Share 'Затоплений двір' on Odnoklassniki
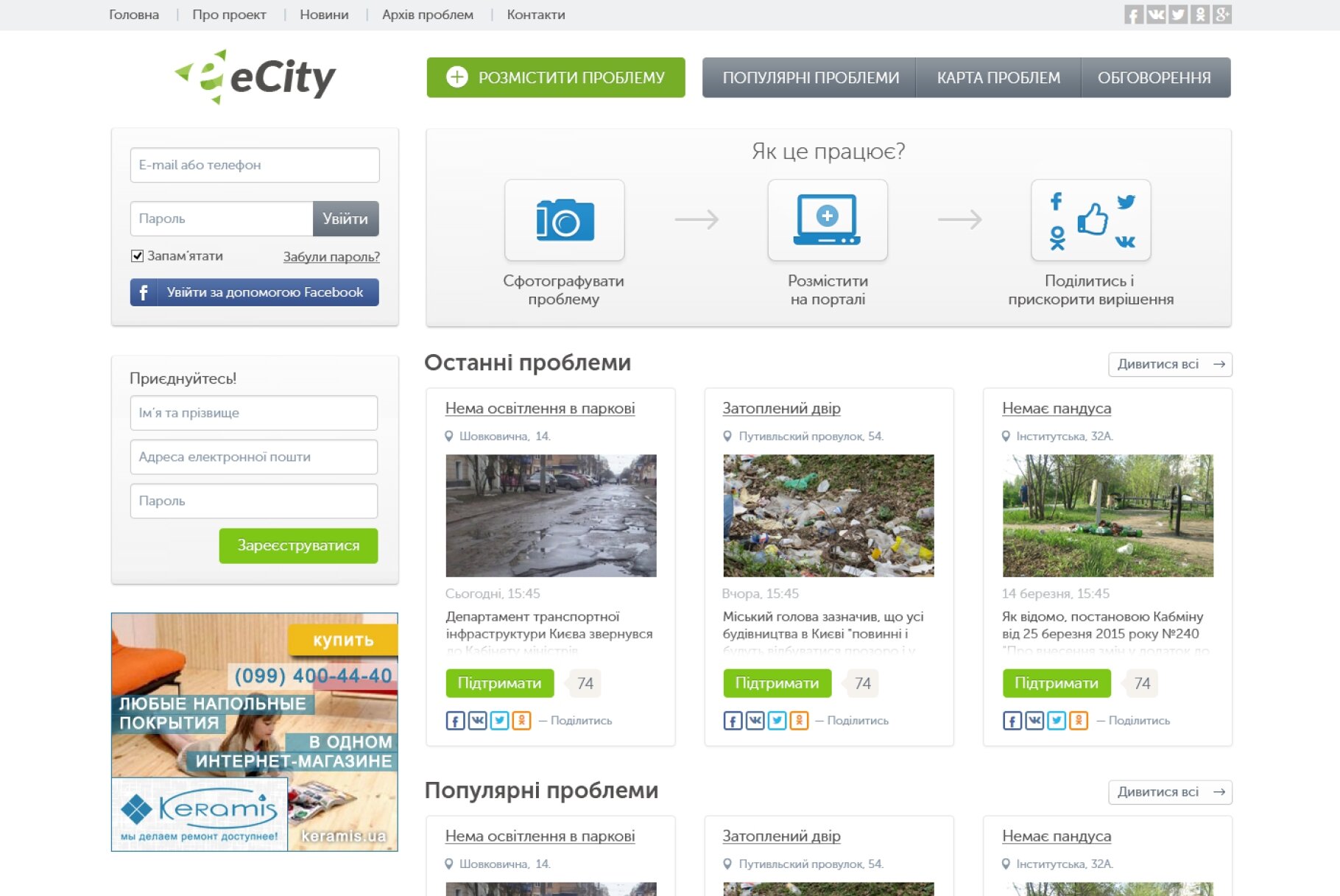The width and height of the screenshot is (1340, 896). click(799, 720)
